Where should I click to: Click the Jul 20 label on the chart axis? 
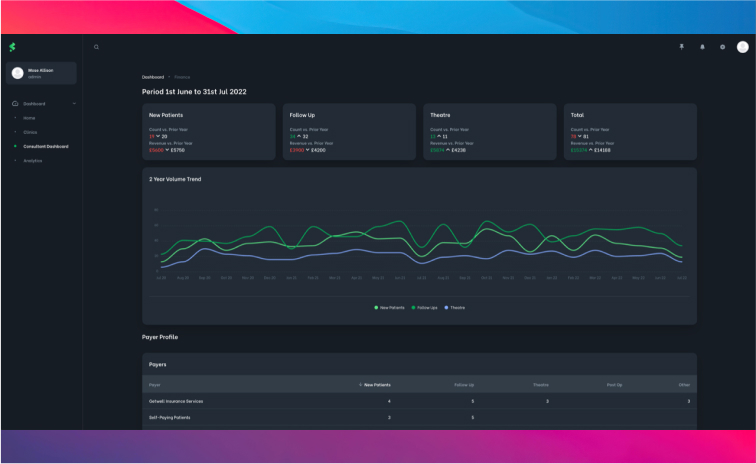point(161,278)
